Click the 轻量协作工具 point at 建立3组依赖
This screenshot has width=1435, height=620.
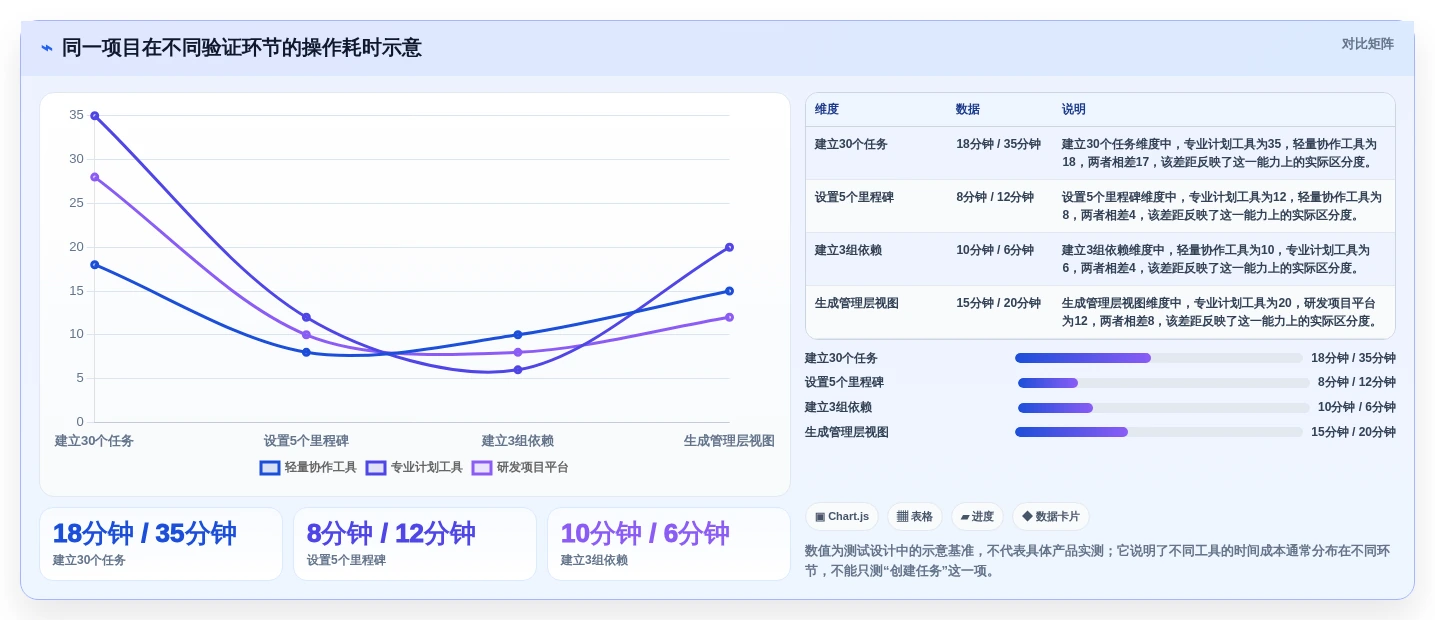coord(518,335)
